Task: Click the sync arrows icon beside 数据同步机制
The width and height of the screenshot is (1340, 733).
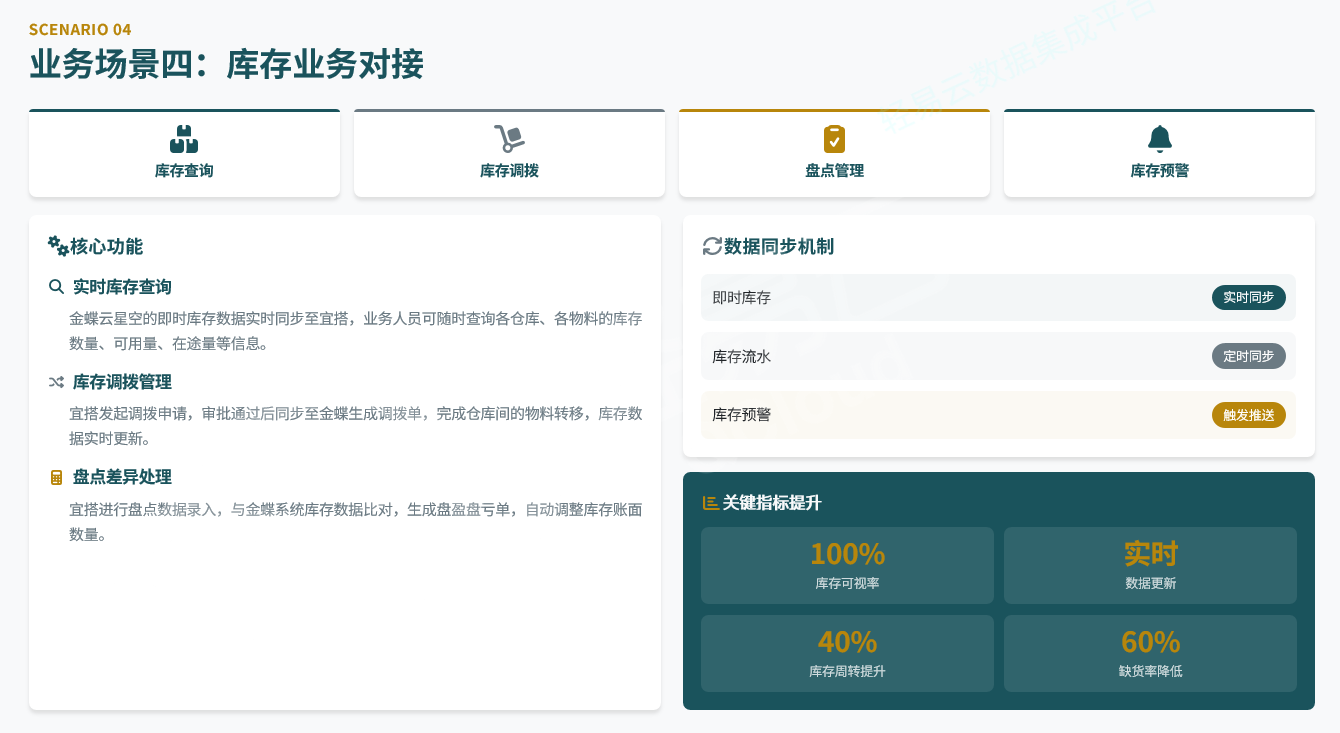Action: click(712, 246)
